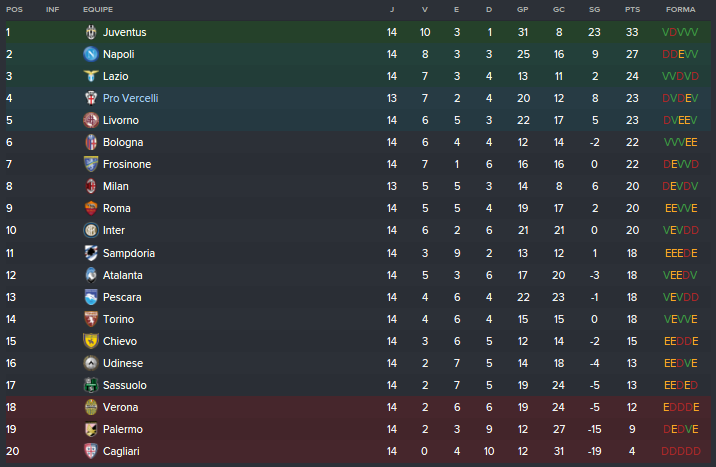Click the Juventus club crest icon
This screenshot has width=716, height=467.
click(91, 32)
